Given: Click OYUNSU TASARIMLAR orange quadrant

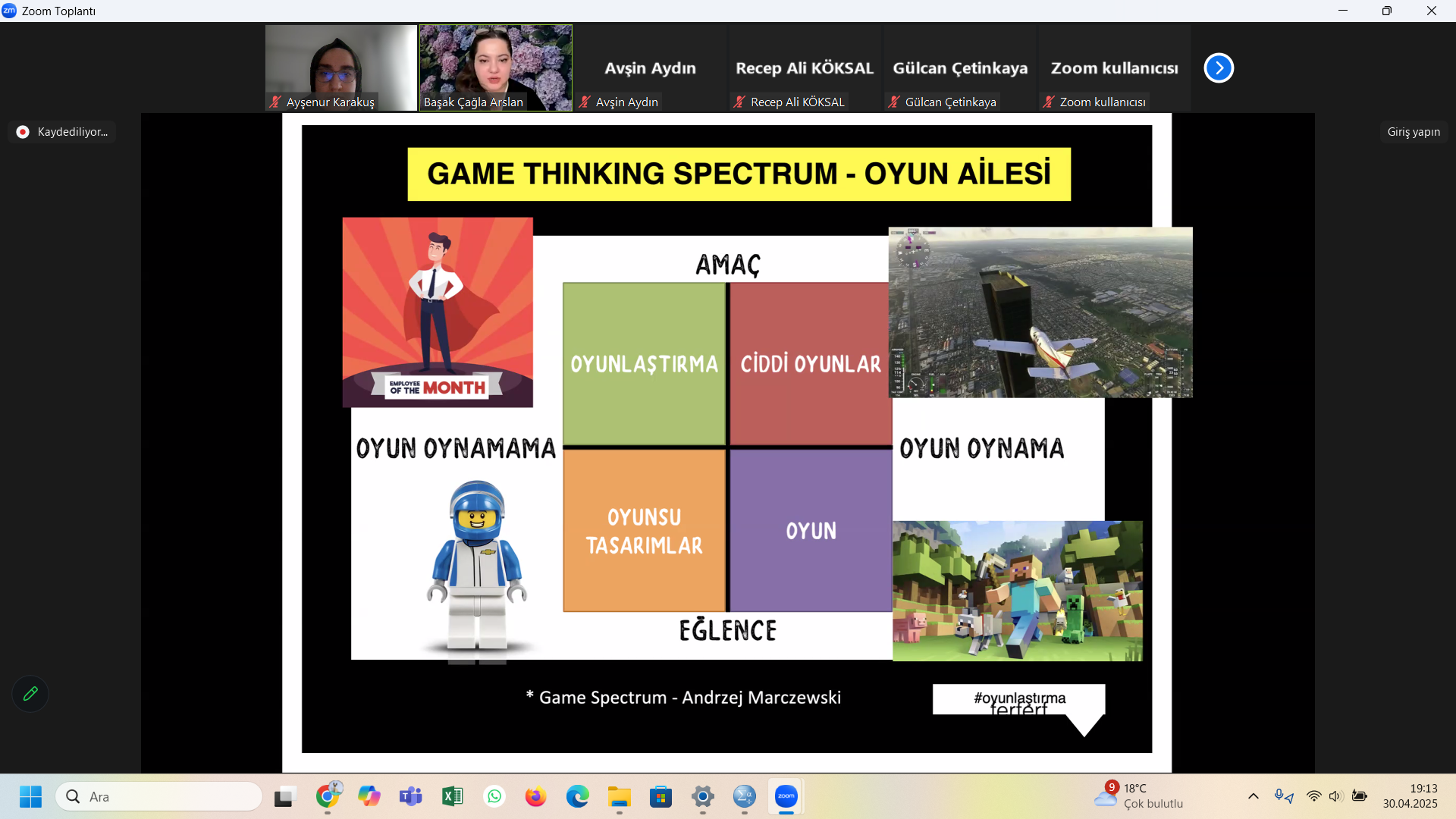Looking at the screenshot, I should tap(645, 531).
